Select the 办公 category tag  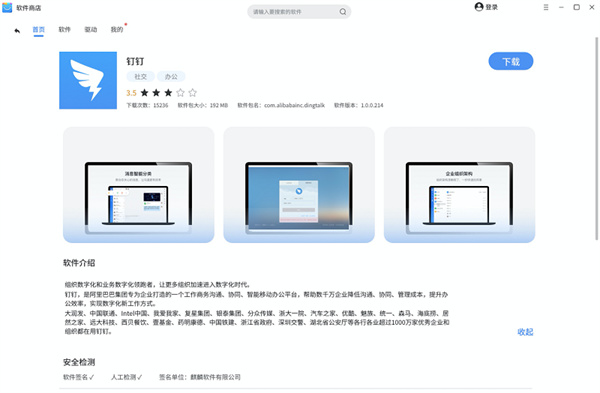click(x=171, y=77)
